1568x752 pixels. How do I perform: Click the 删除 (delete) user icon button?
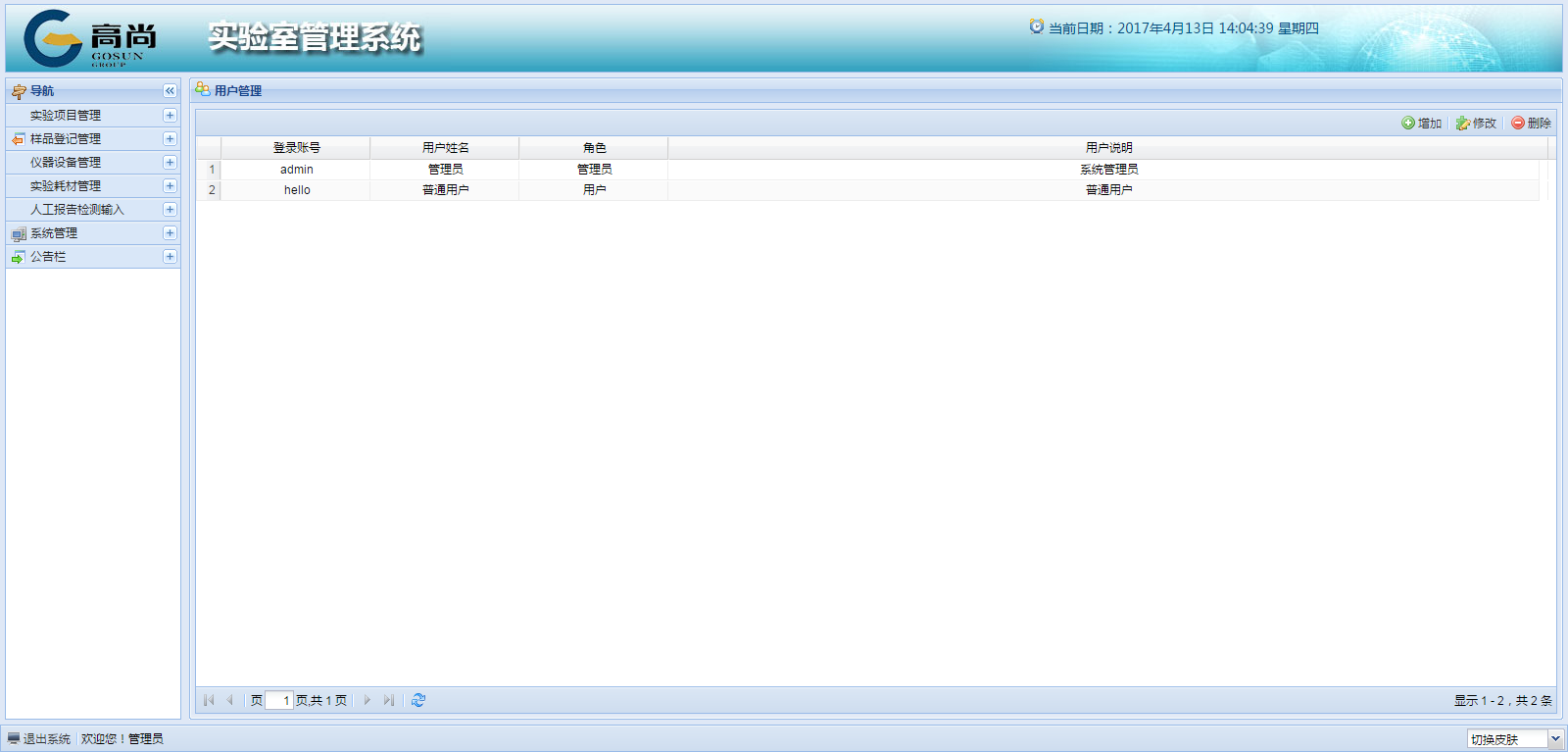[1531, 124]
